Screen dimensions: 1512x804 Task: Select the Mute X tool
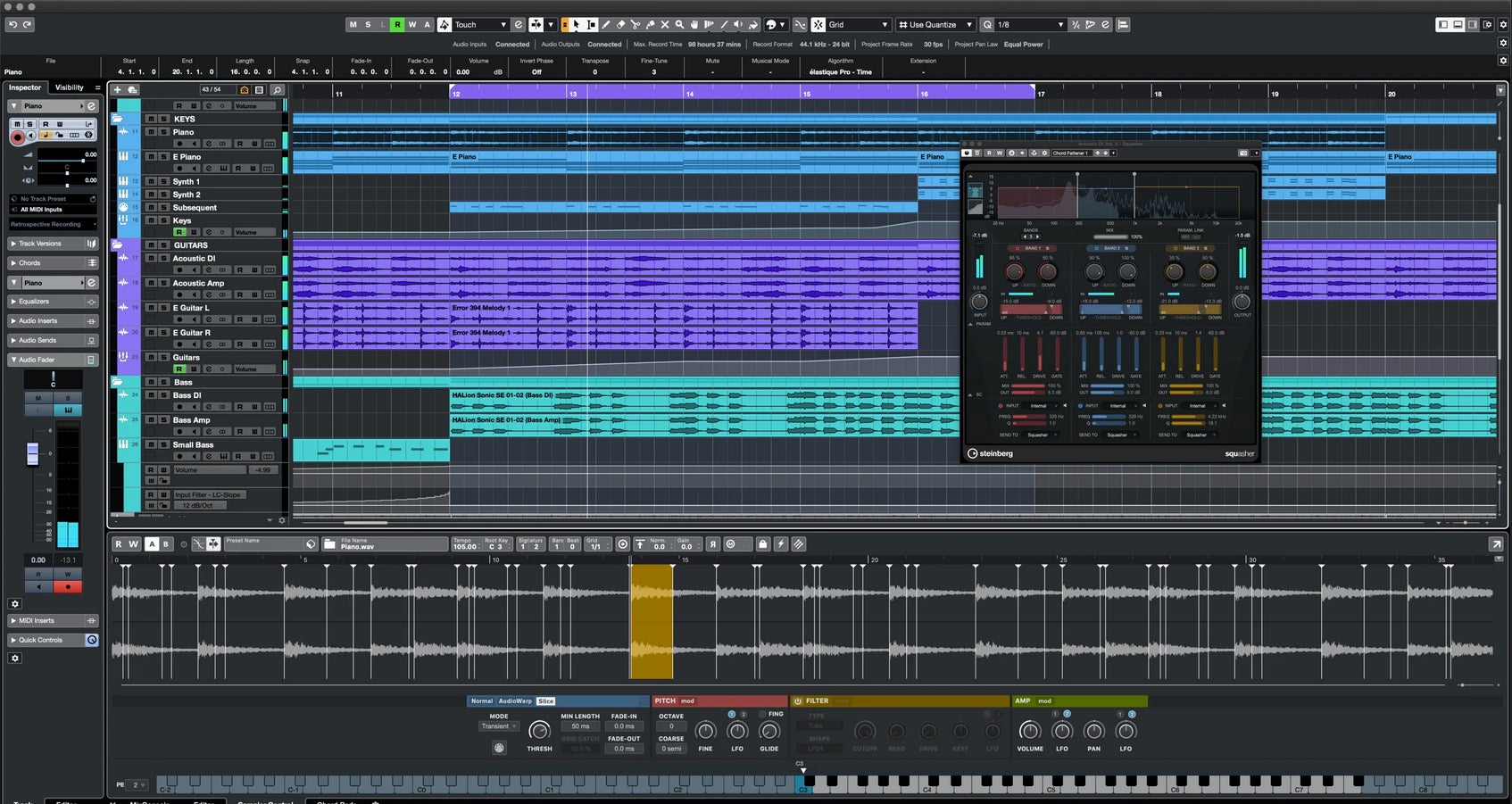[x=664, y=25]
